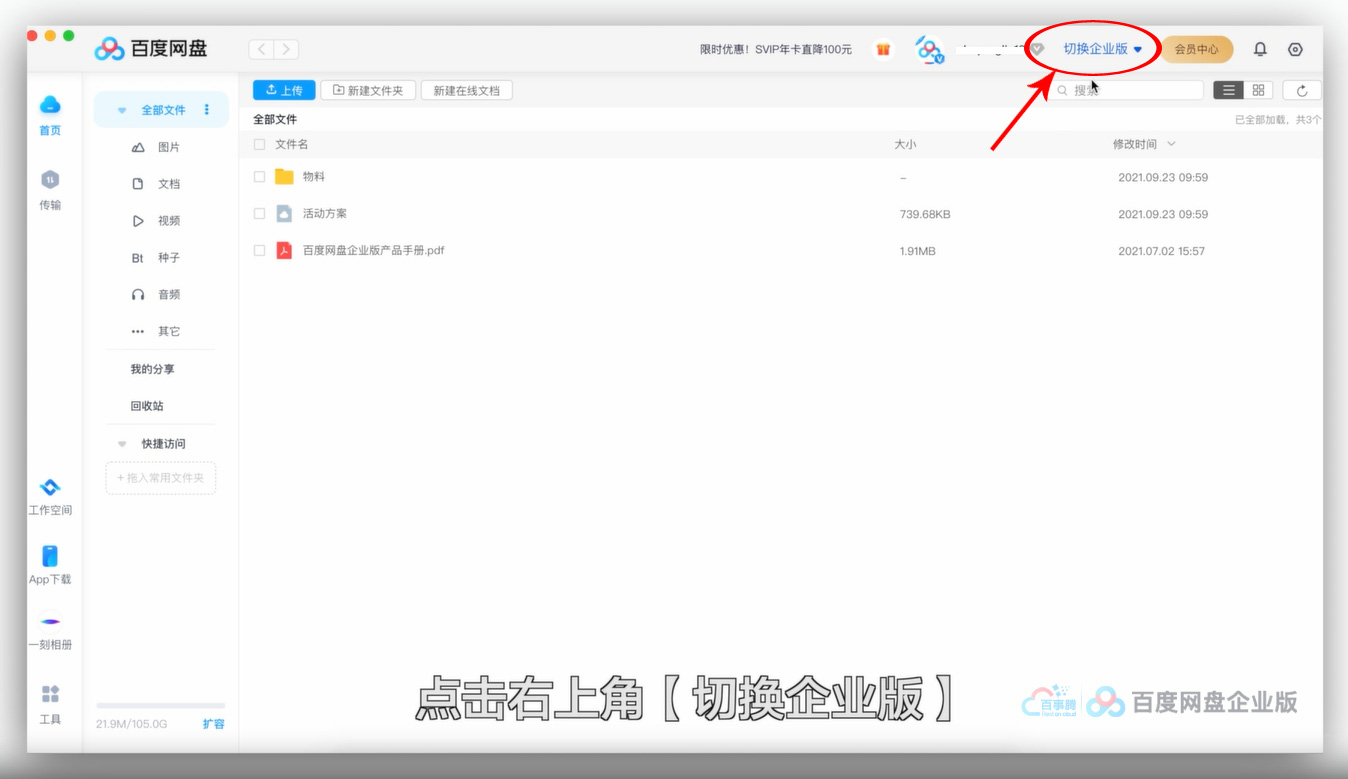The image size is (1348, 779).
Task: Click the 扩容 link
Action: (214, 724)
